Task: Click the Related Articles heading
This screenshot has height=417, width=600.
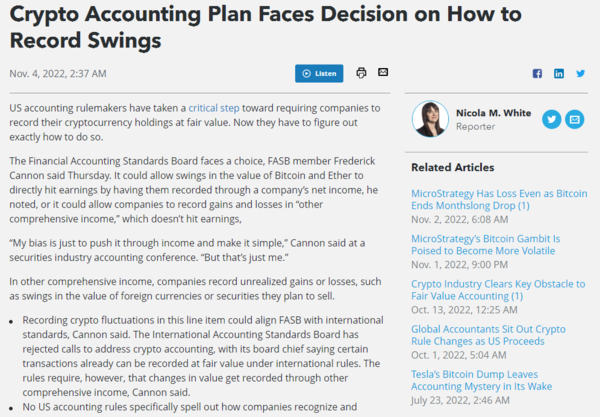Action: pyautogui.click(x=450, y=167)
